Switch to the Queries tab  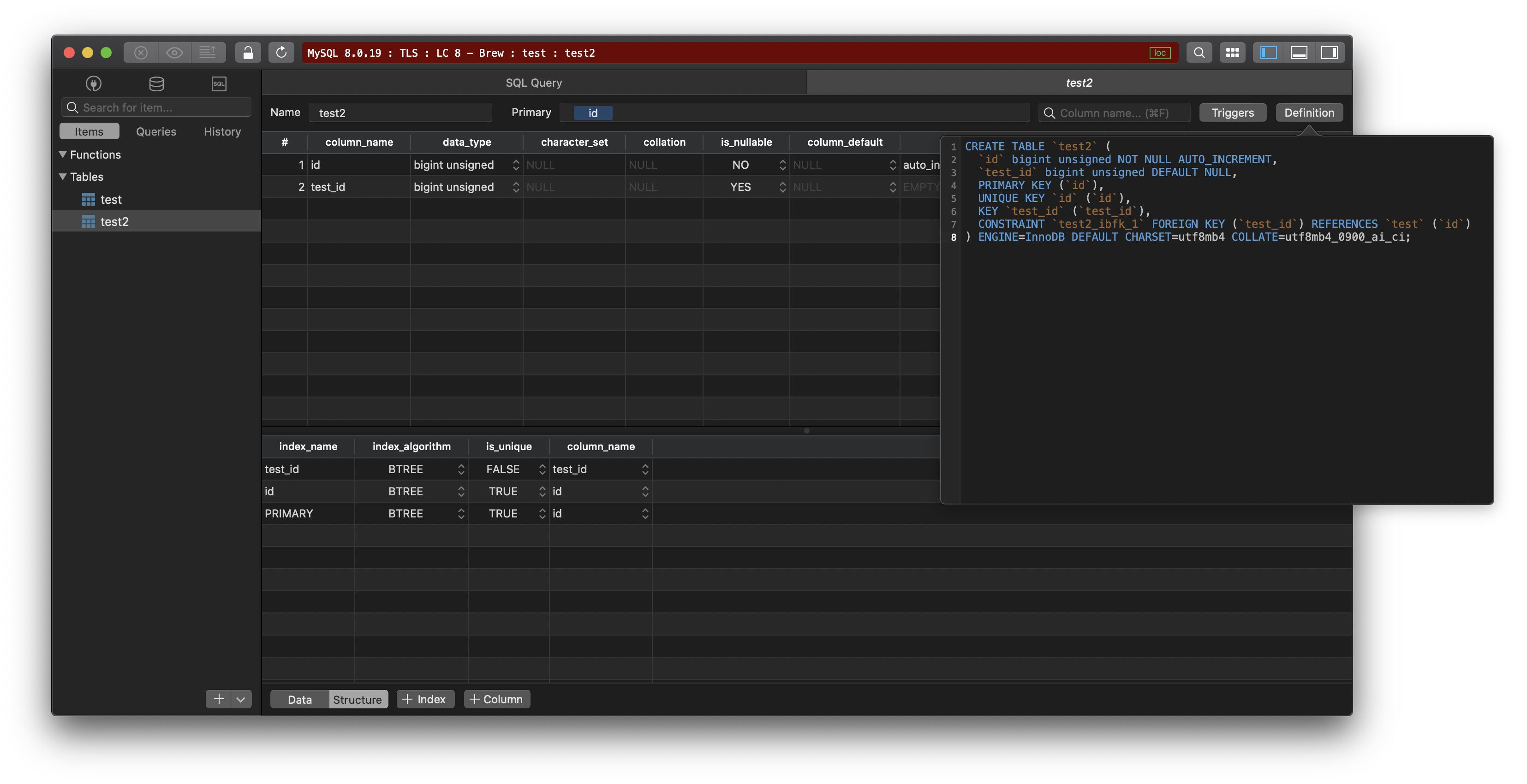155,131
